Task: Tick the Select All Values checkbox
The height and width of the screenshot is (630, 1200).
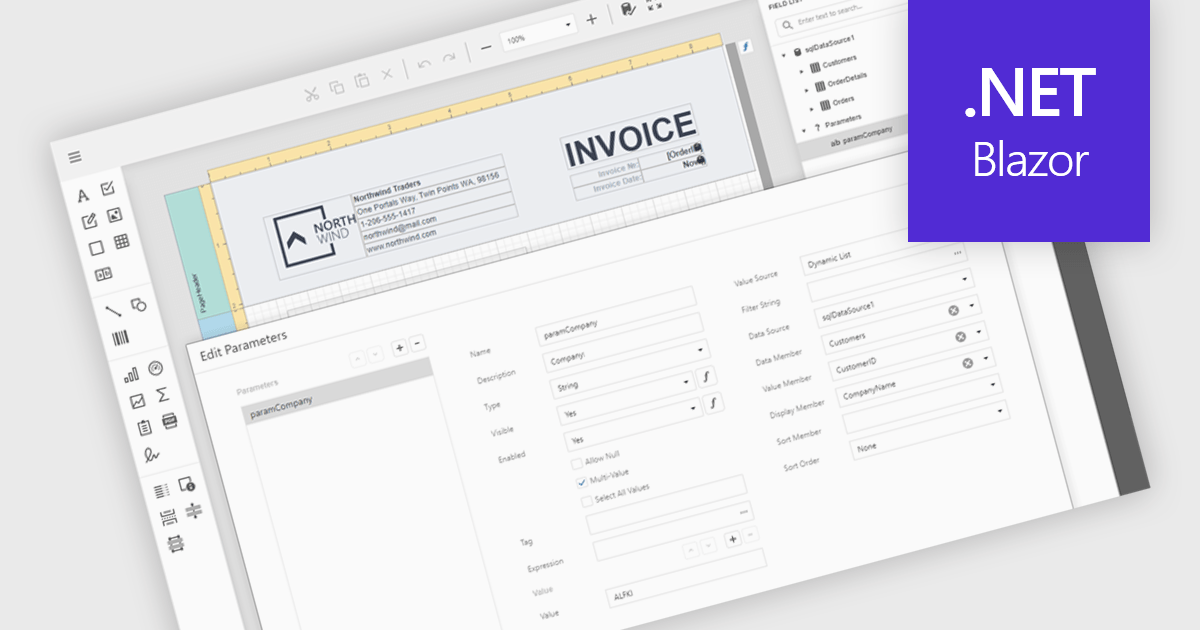Action: (x=588, y=502)
